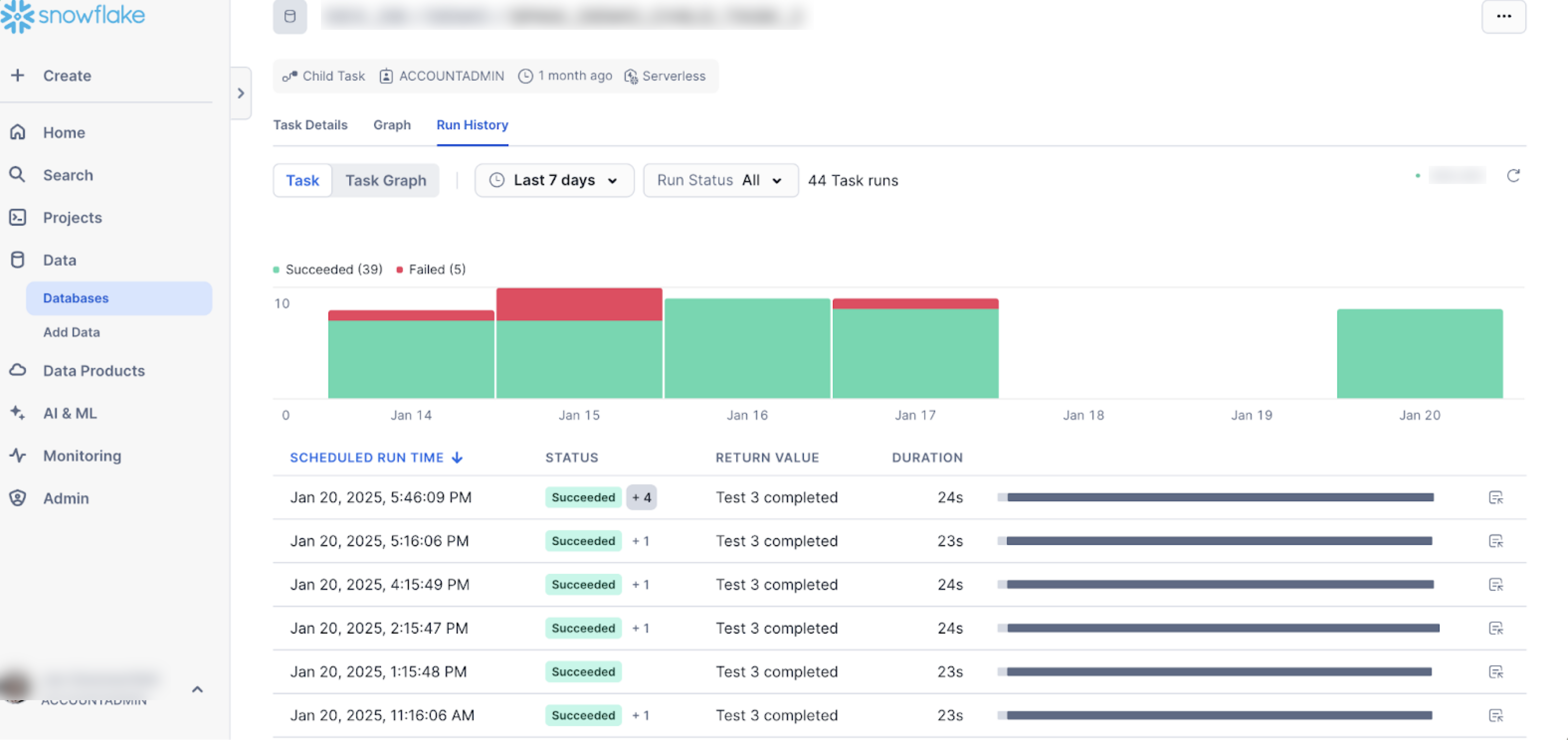The width and height of the screenshot is (1568, 740).
Task: Click the AI & ML sparkle icon
Action: coord(17,413)
